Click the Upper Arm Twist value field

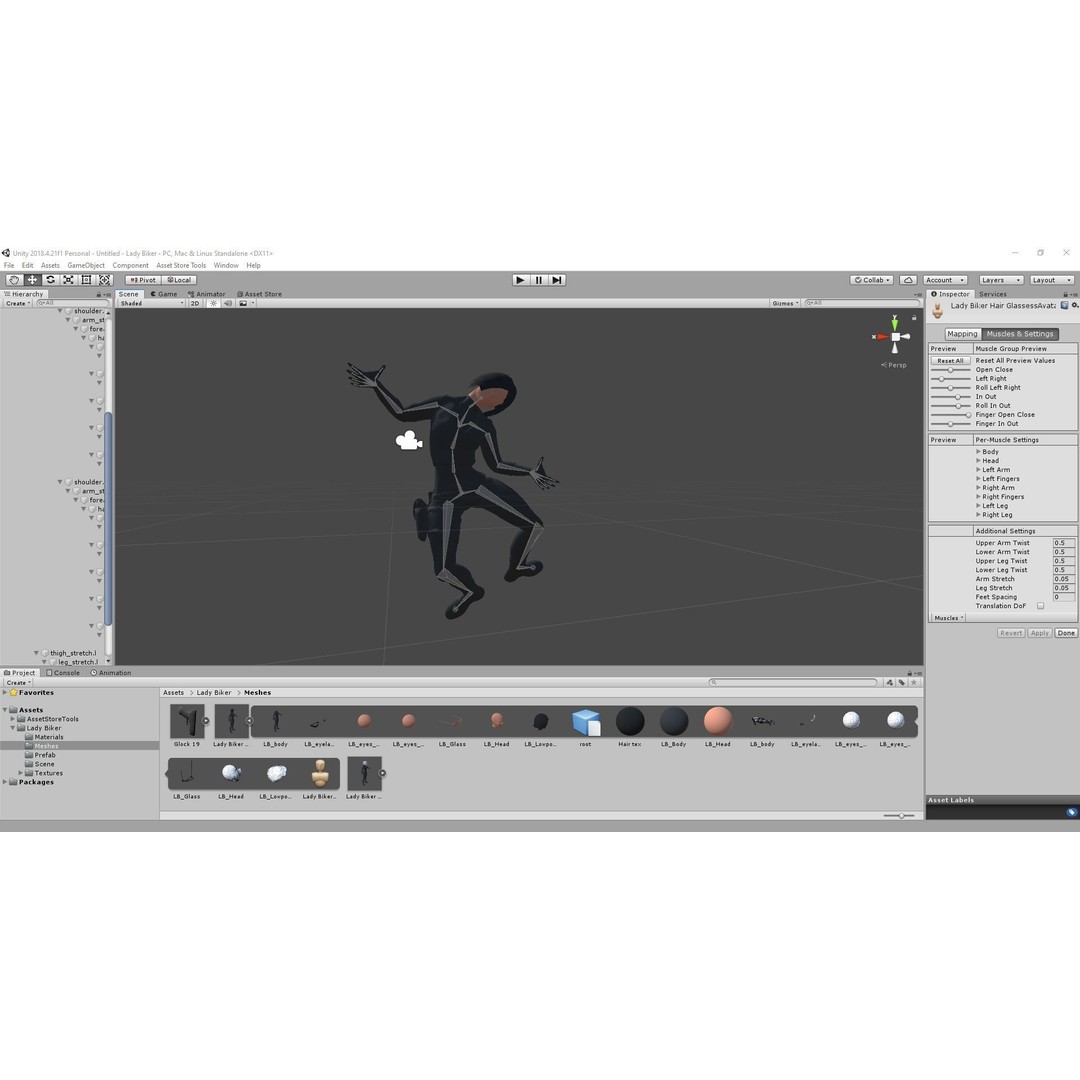(x=1063, y=543)
